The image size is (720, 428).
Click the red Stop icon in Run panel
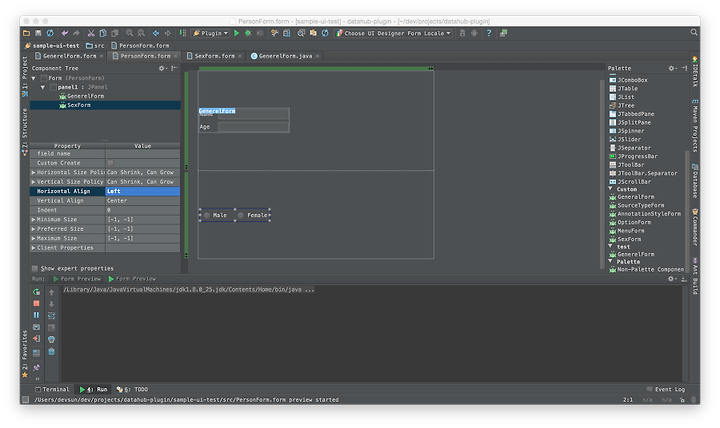tap(36, 304)
